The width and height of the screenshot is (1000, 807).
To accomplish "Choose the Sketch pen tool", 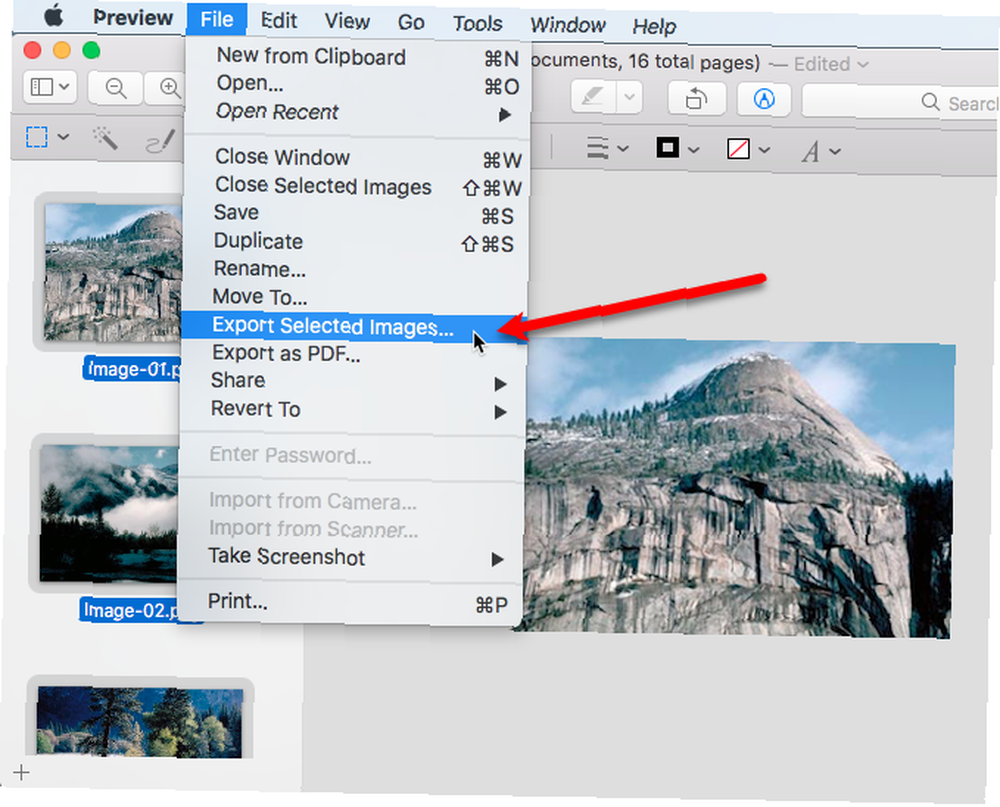I will pos(160,141).
